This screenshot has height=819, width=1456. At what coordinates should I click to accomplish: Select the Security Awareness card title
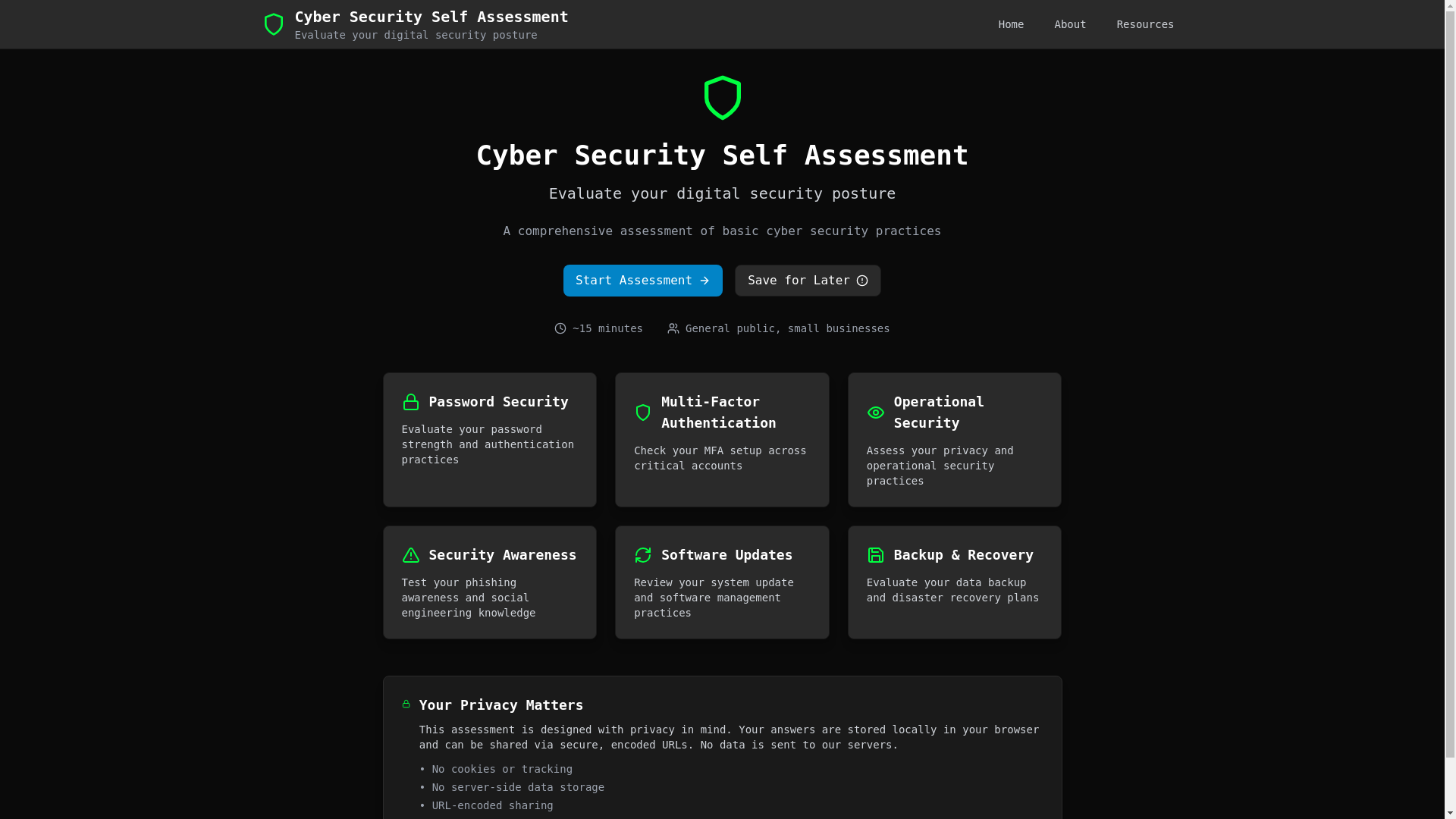coord(503,555)
